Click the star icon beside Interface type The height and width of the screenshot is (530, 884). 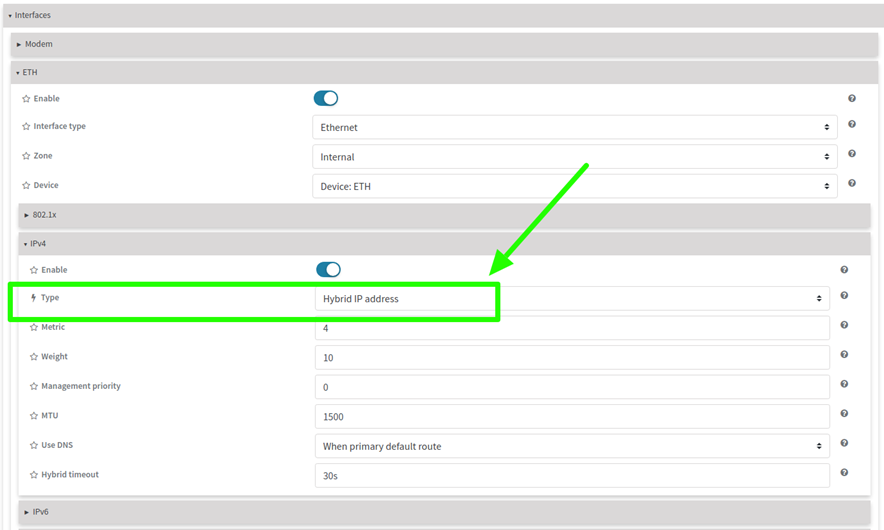(26, 126)
